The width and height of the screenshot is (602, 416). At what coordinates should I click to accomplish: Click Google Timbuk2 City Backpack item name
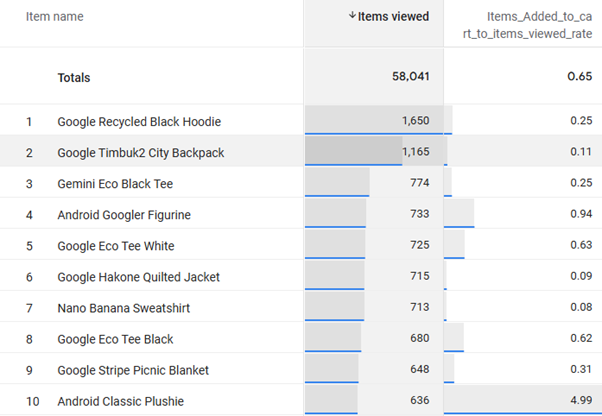(141, 153)
